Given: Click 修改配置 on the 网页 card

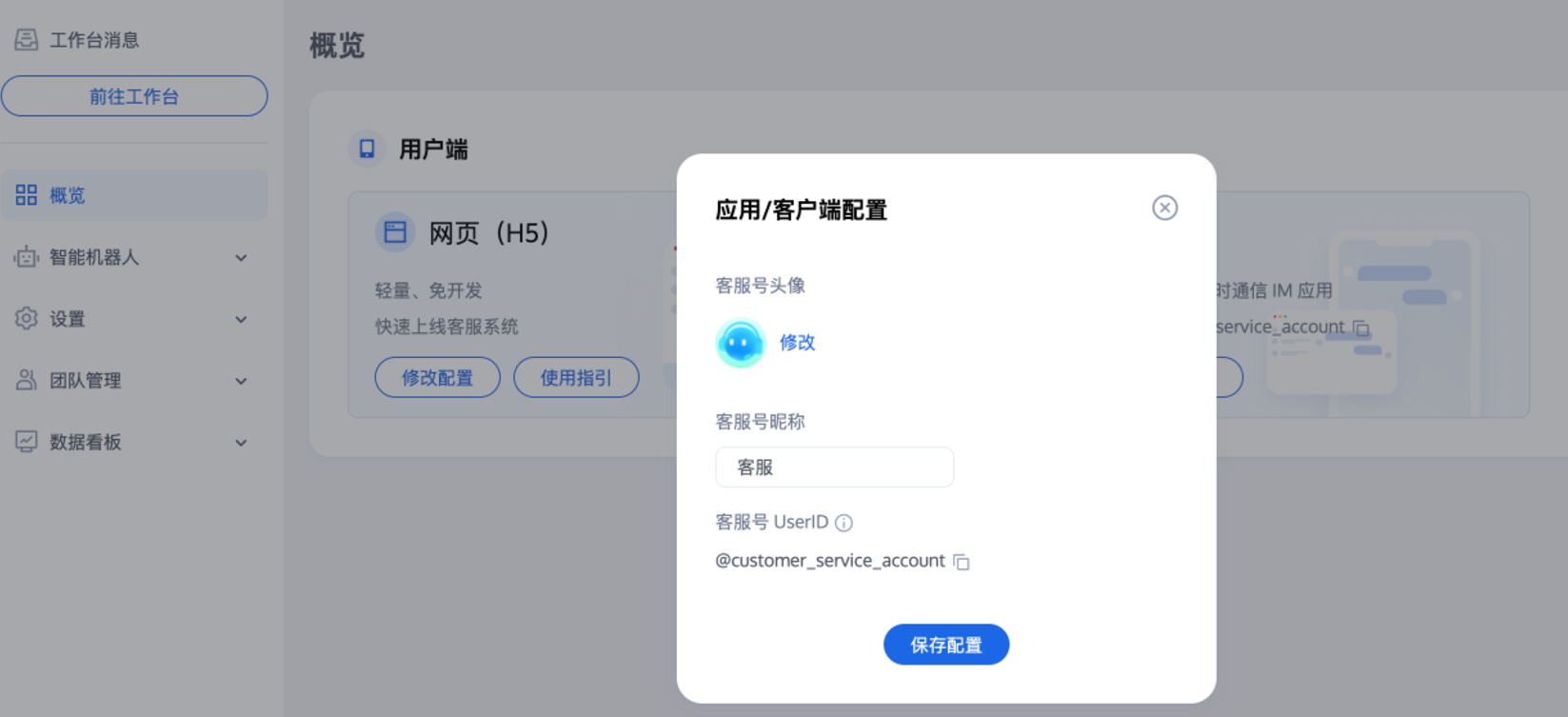Looking at the screenshot, I should pyautogui.click(x=438, y=377).
